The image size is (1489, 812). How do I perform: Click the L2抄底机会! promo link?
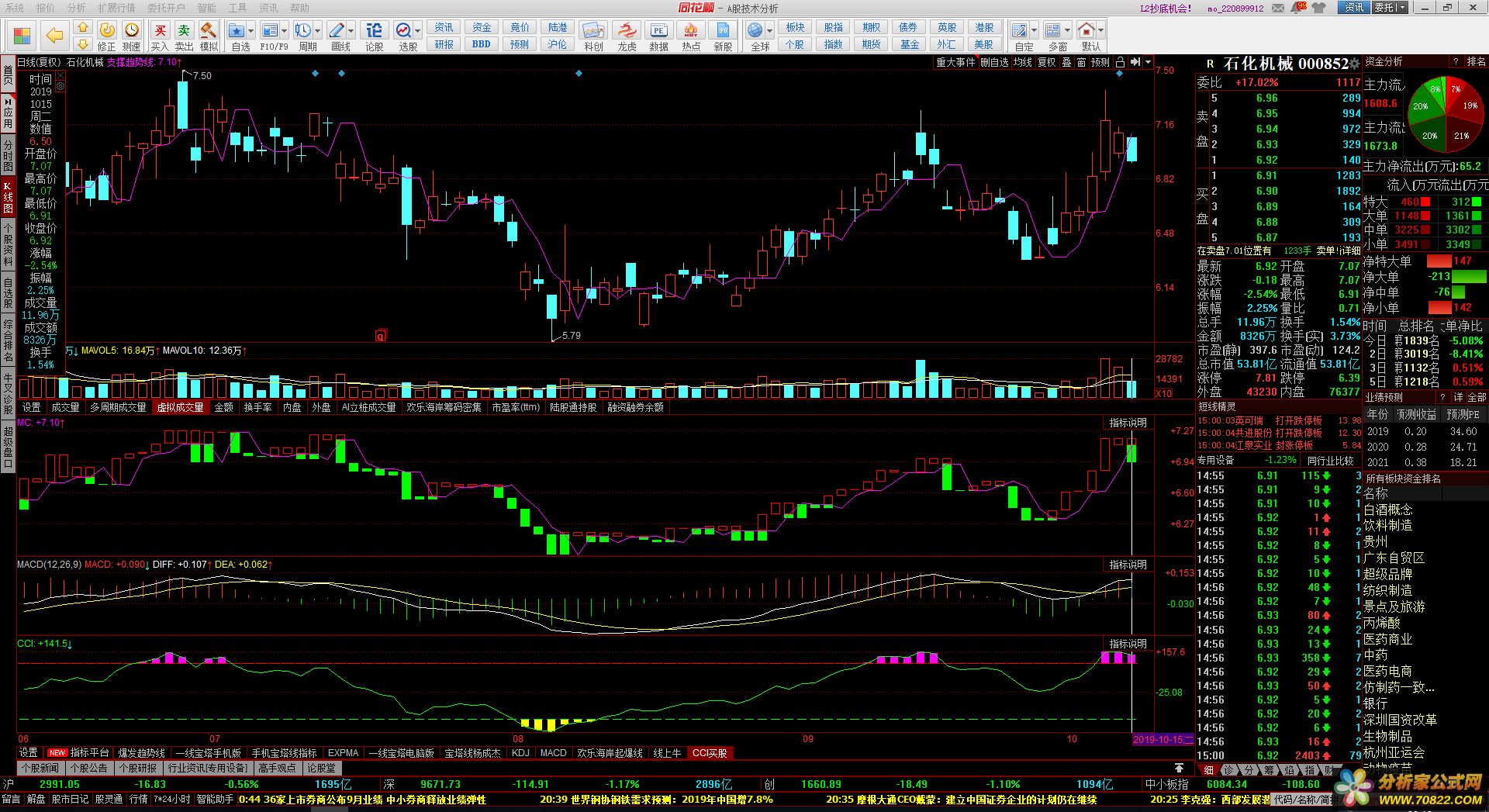[x=1166, y=8]
